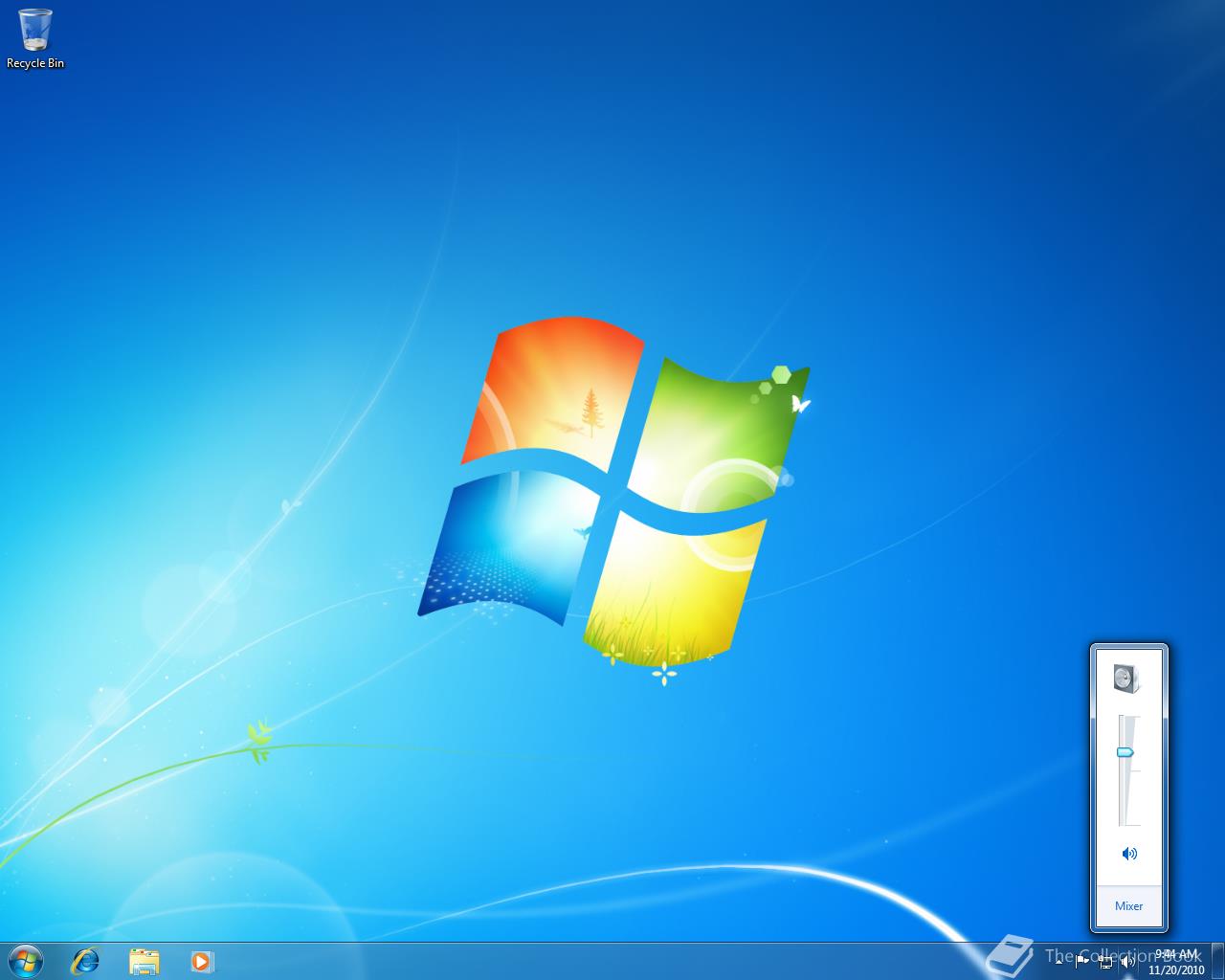Mute speakers in the volume popup
1225x980 pixels.
point(1129,854)
